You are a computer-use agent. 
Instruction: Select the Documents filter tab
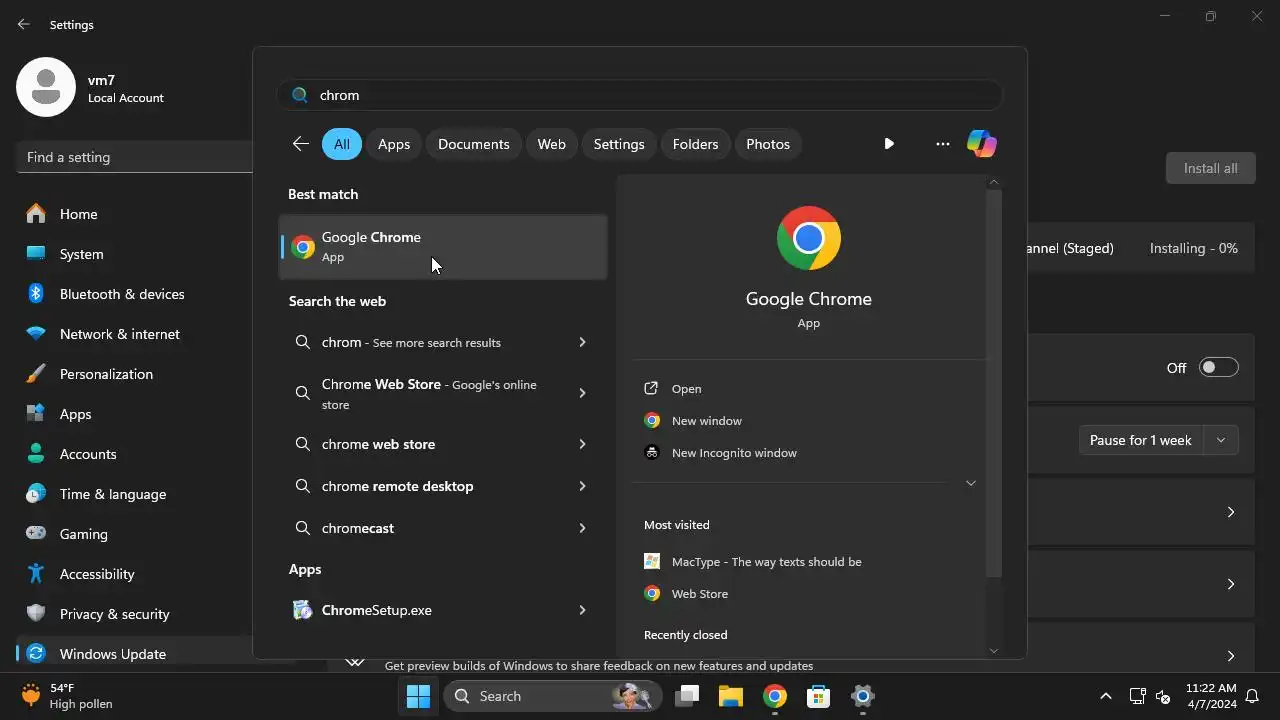474,144
